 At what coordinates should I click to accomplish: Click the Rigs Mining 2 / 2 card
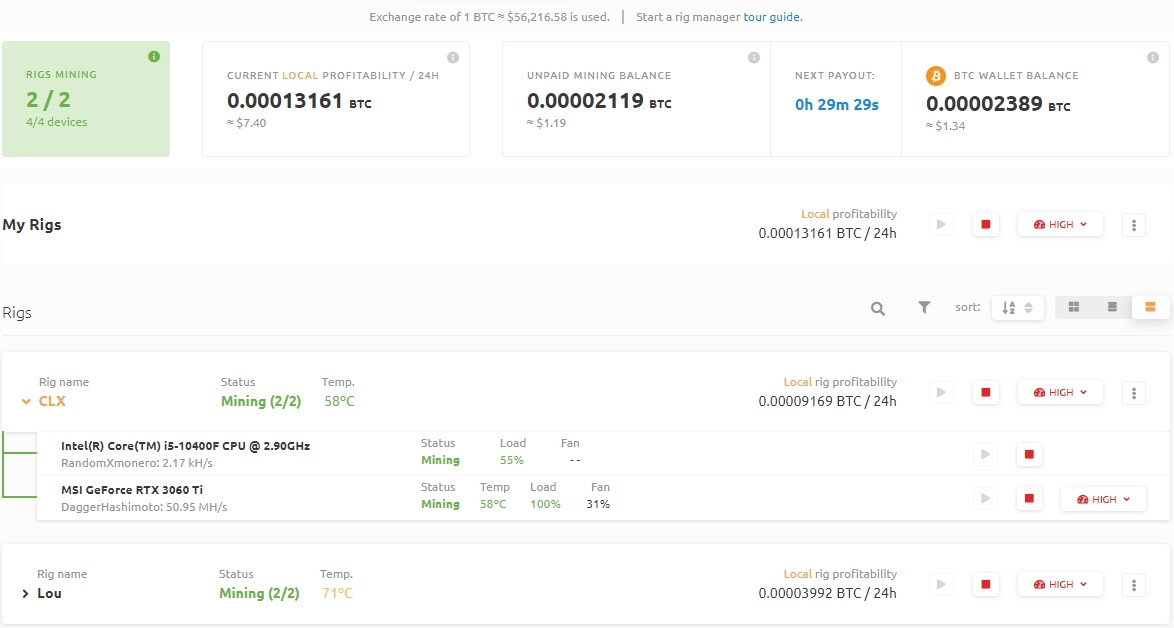click(86, 99)
